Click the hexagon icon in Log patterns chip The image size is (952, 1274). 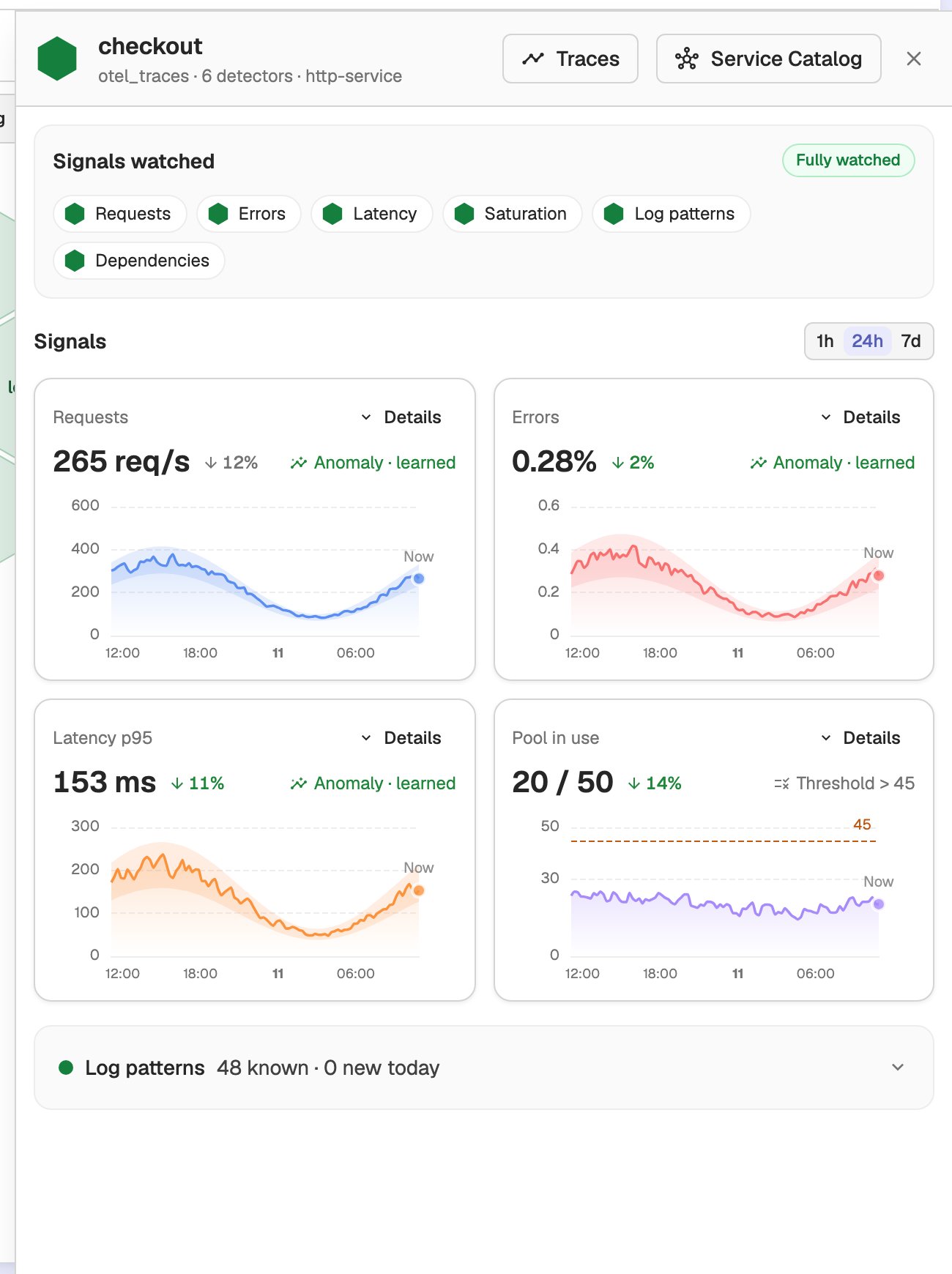(x=614, y=214)
